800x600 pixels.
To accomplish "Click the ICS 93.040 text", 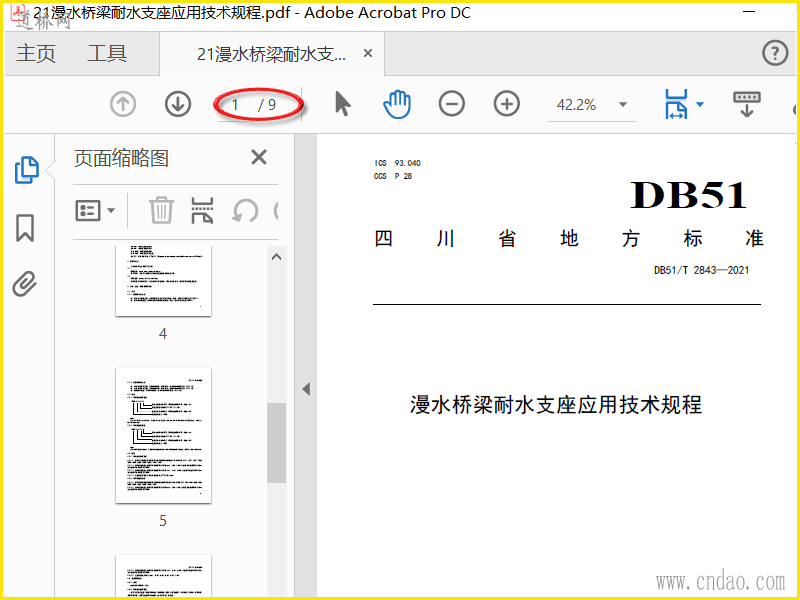I will (397, 163).
